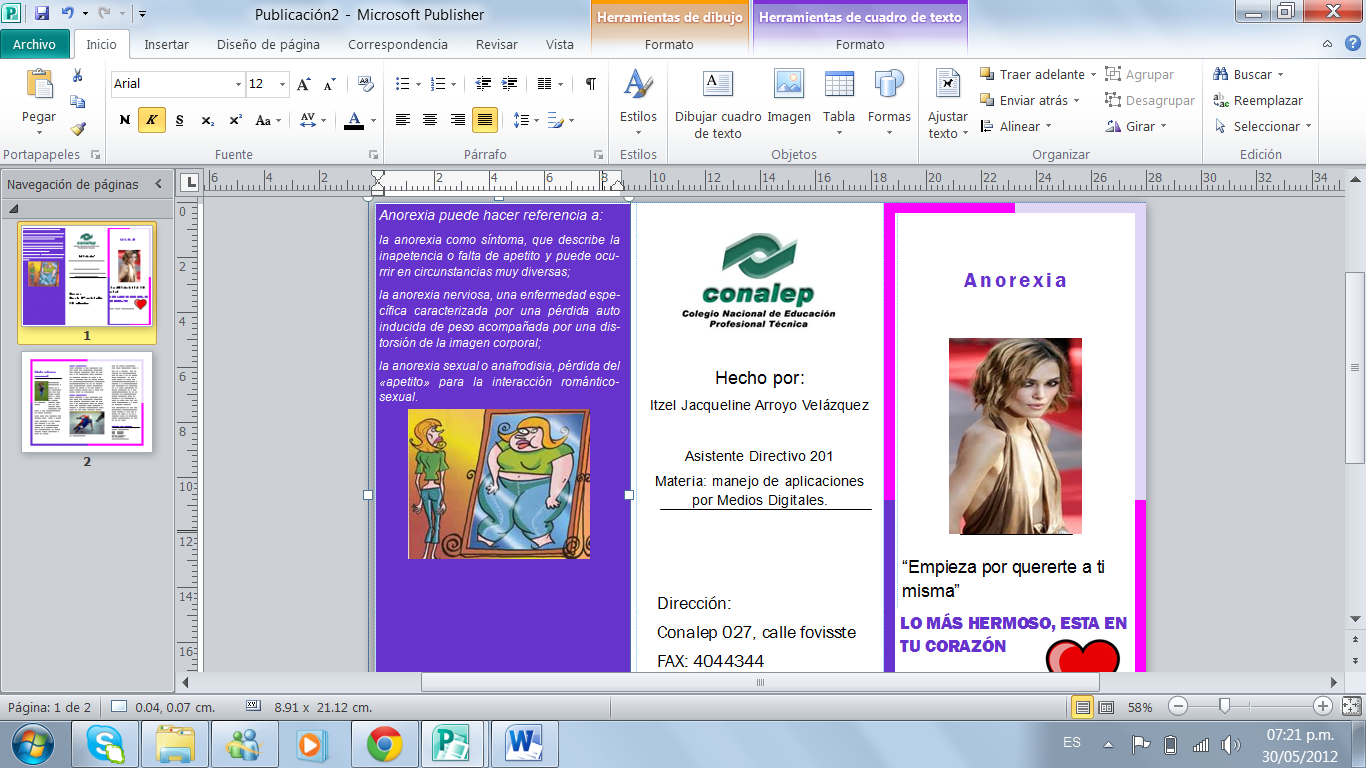
Task: Toggle underline S formatting
Action: click(180, 120)
